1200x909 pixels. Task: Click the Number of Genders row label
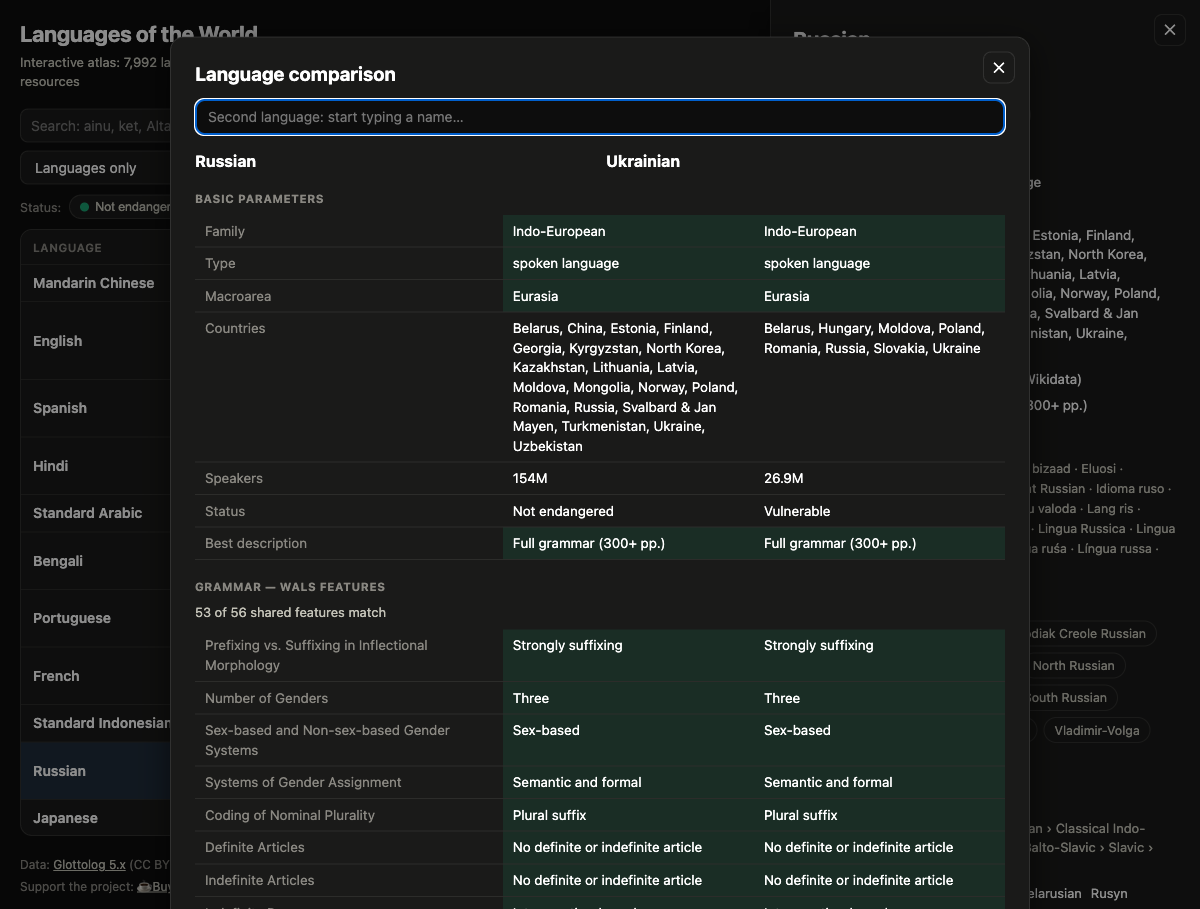(266, 698)
